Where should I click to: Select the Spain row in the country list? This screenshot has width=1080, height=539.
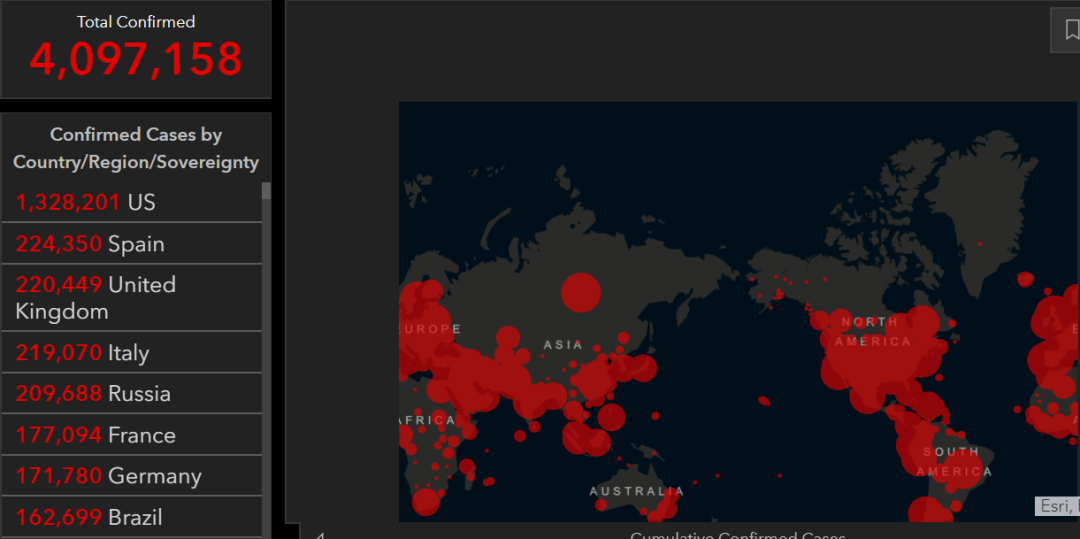coord(132,244)
